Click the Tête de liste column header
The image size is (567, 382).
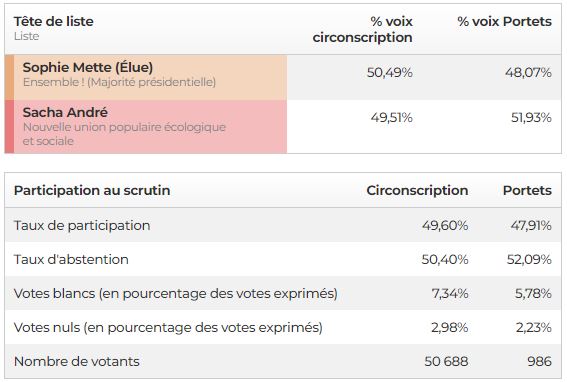click(54, 21)
